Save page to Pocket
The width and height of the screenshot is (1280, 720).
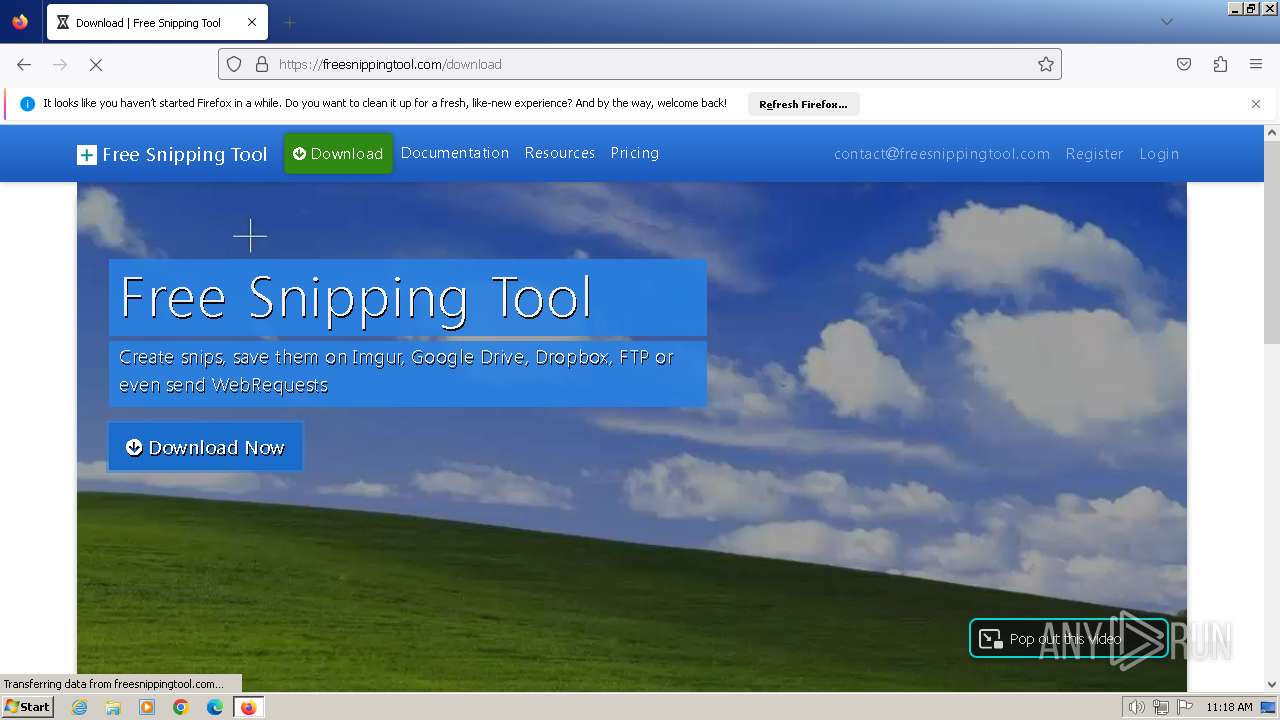pyautogui.click(x=1184, y=64)
